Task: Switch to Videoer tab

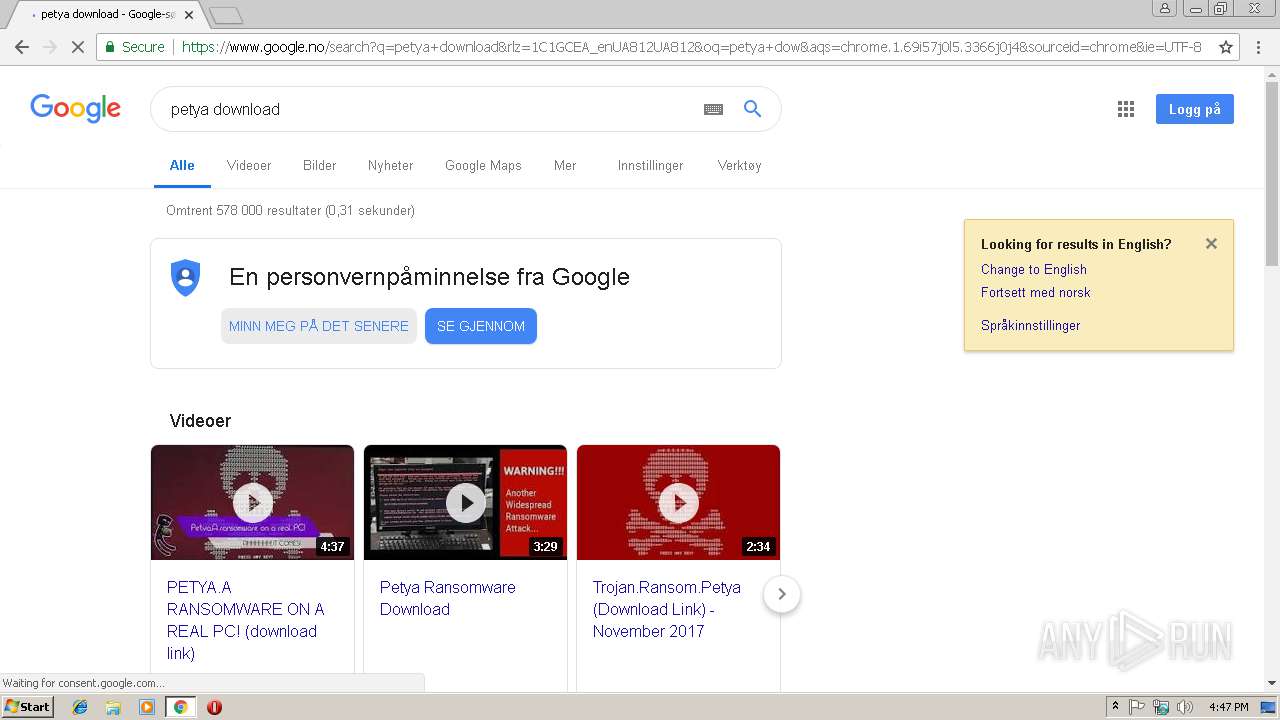Action: [249, 166]
